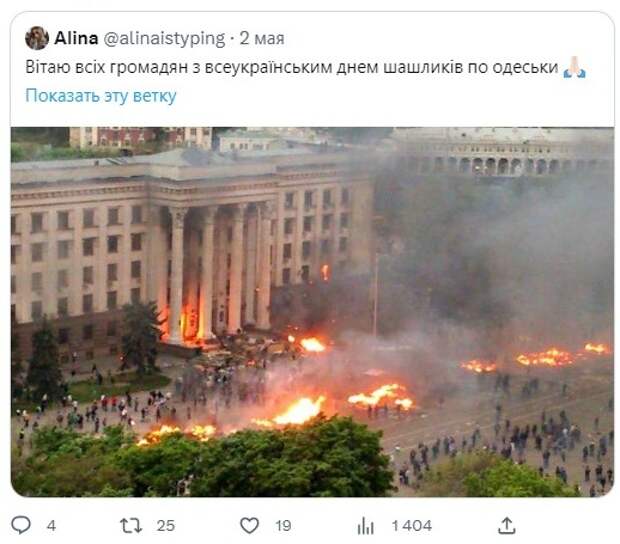Click the view count 1 404
The image size is (620, 544).
tap(412, 526)
